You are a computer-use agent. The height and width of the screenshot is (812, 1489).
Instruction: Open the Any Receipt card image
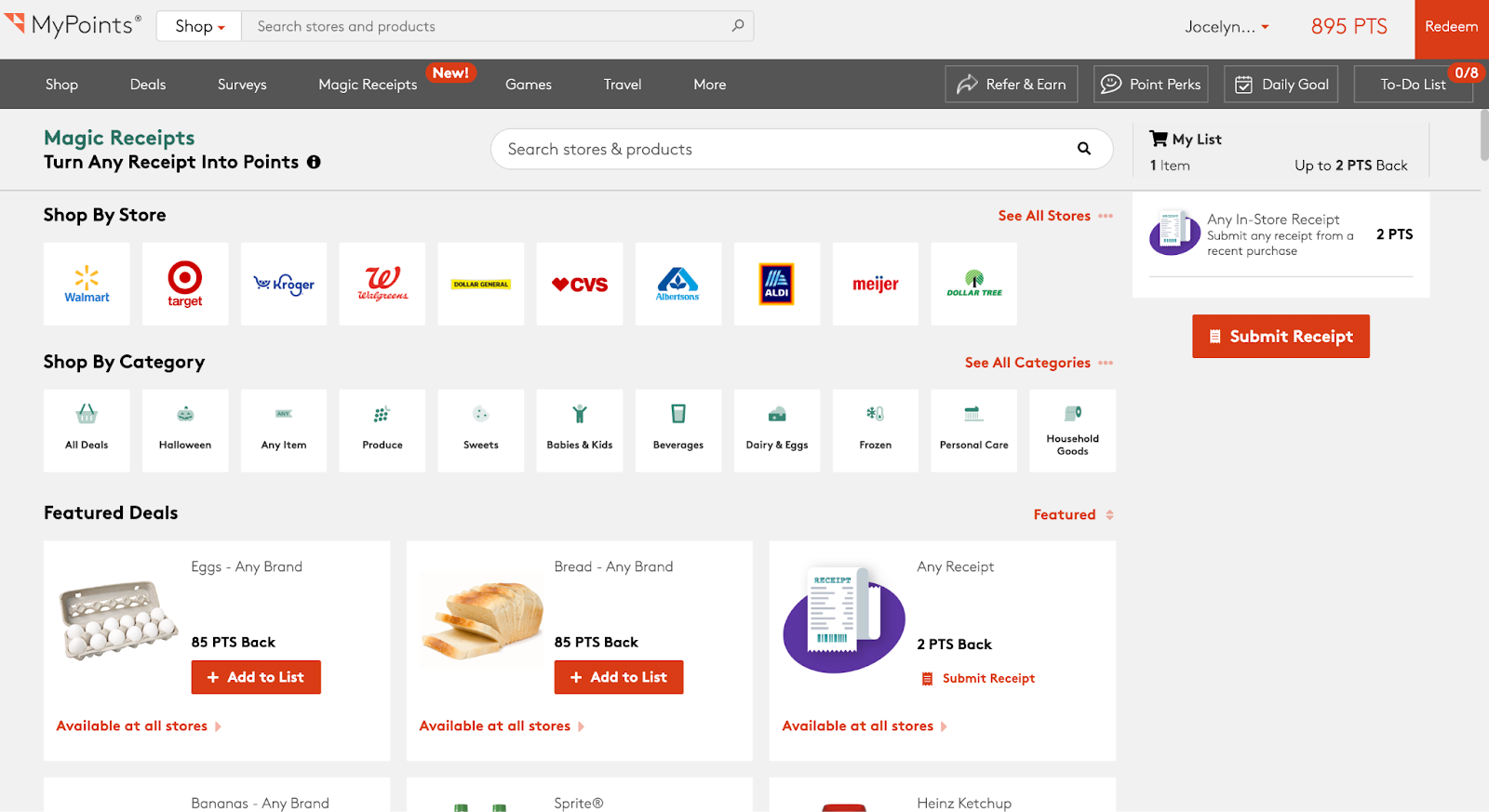click(x=844, y=619)
